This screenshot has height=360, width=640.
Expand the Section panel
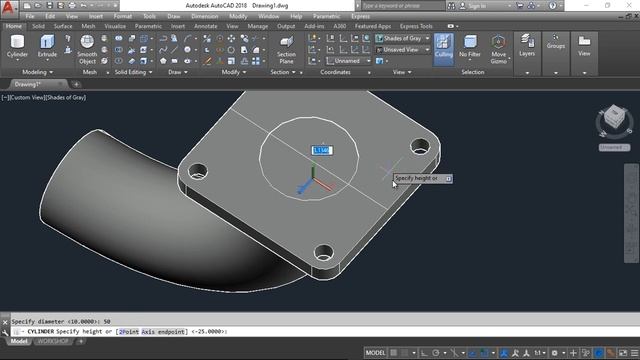283,72
